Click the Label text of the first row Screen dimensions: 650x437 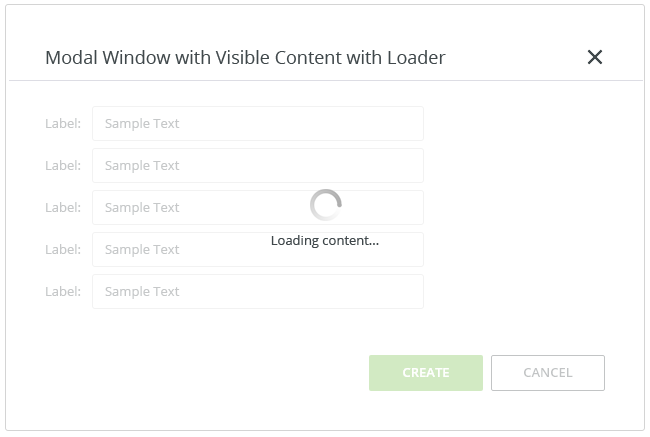pyautogui.click(x=63, y=124)
